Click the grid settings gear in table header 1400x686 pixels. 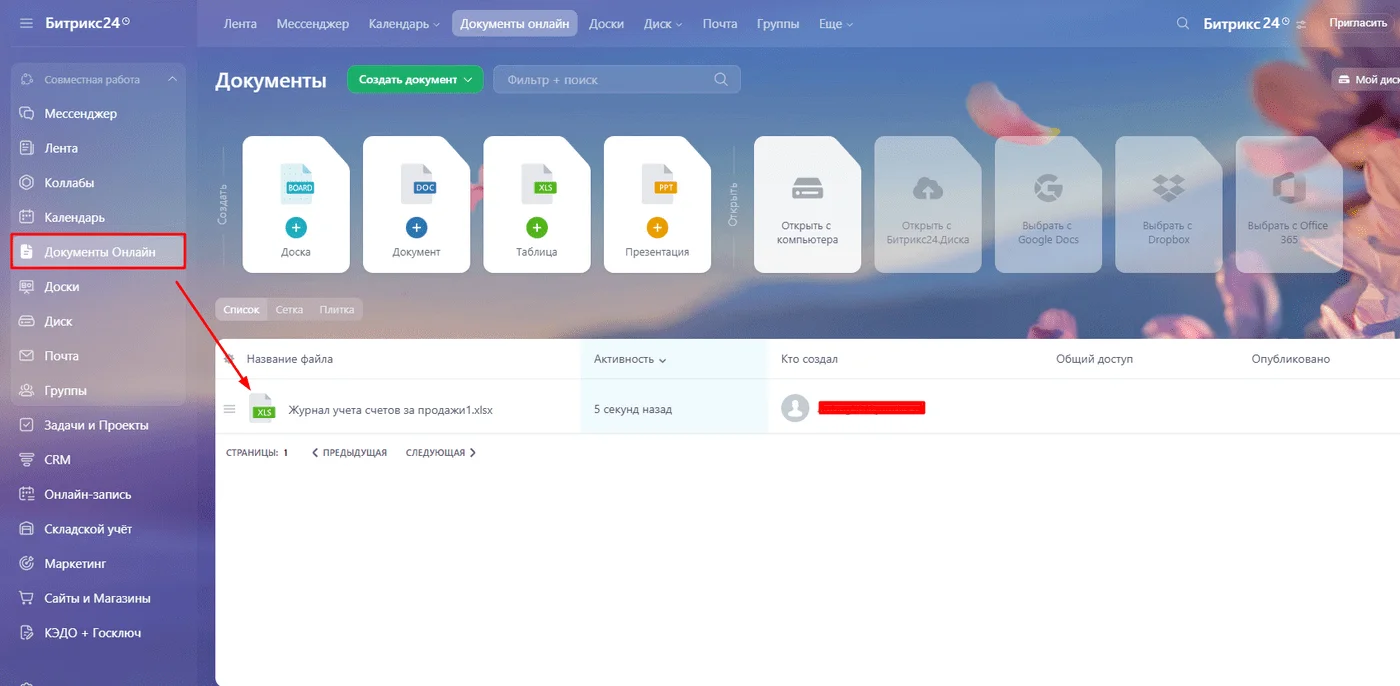tap(229, 359)
